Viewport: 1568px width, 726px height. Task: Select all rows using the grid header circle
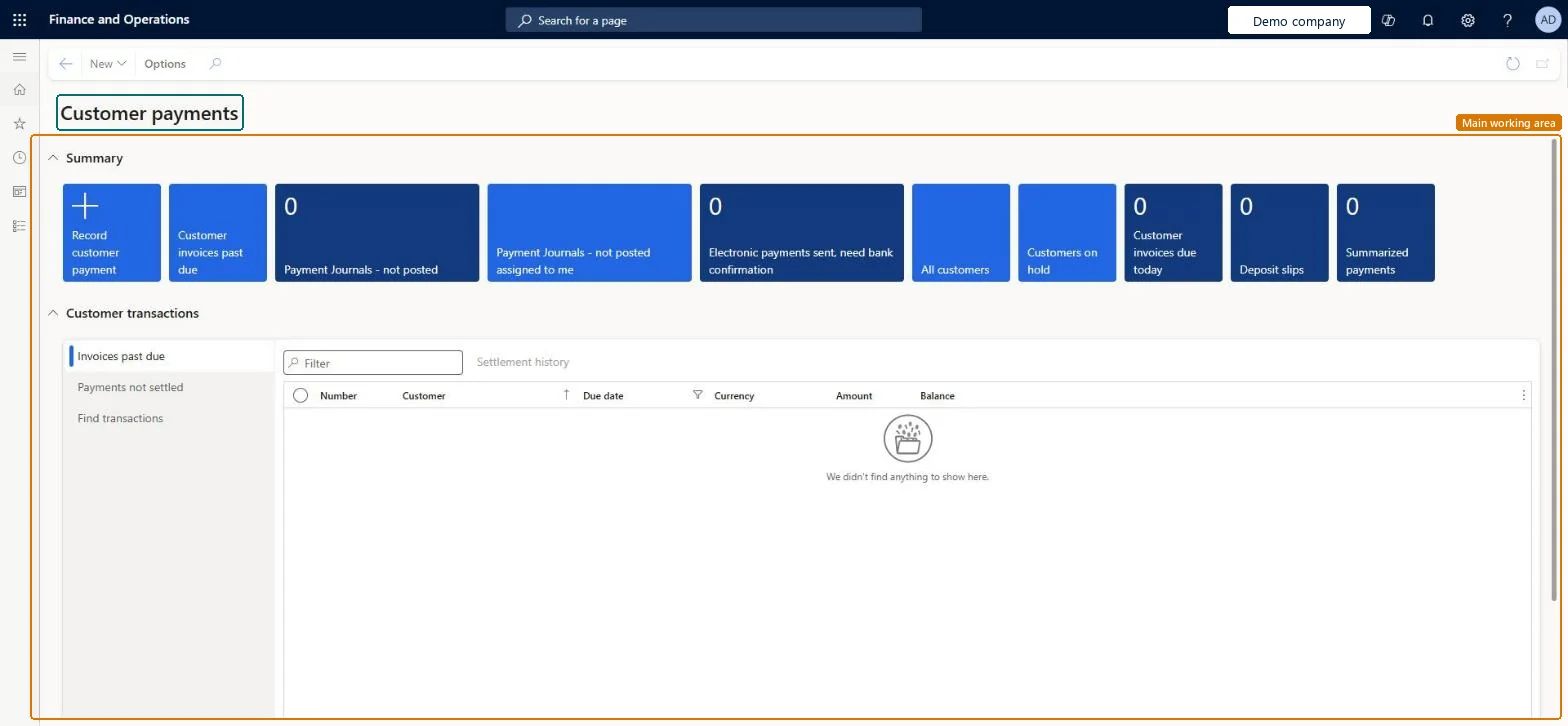coord(300,395)
